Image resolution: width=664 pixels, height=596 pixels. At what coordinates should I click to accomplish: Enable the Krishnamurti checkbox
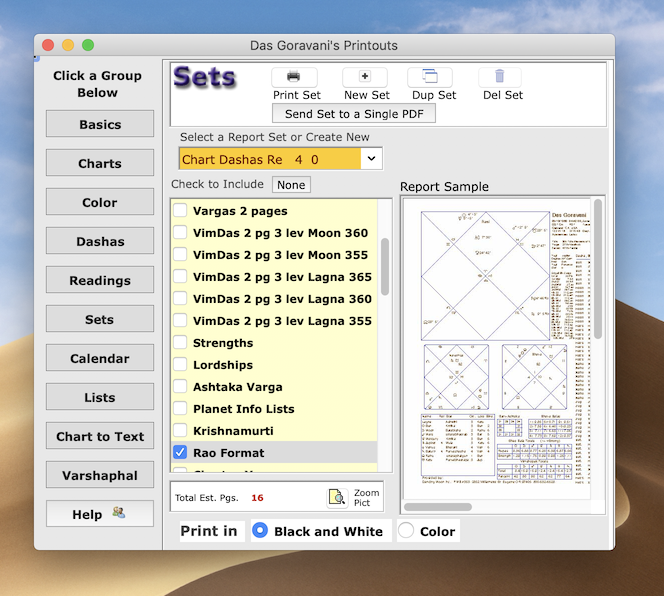[181, 431]
